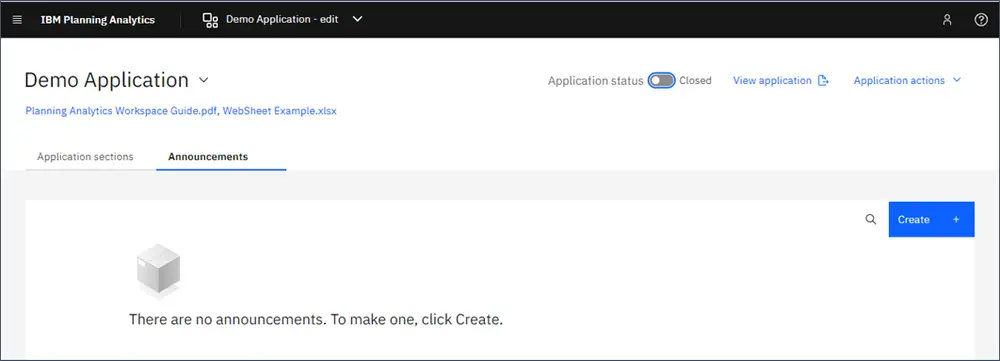
Task: Click the empty state box illustration
Action: pyautogui.click(x=159, y=270)
